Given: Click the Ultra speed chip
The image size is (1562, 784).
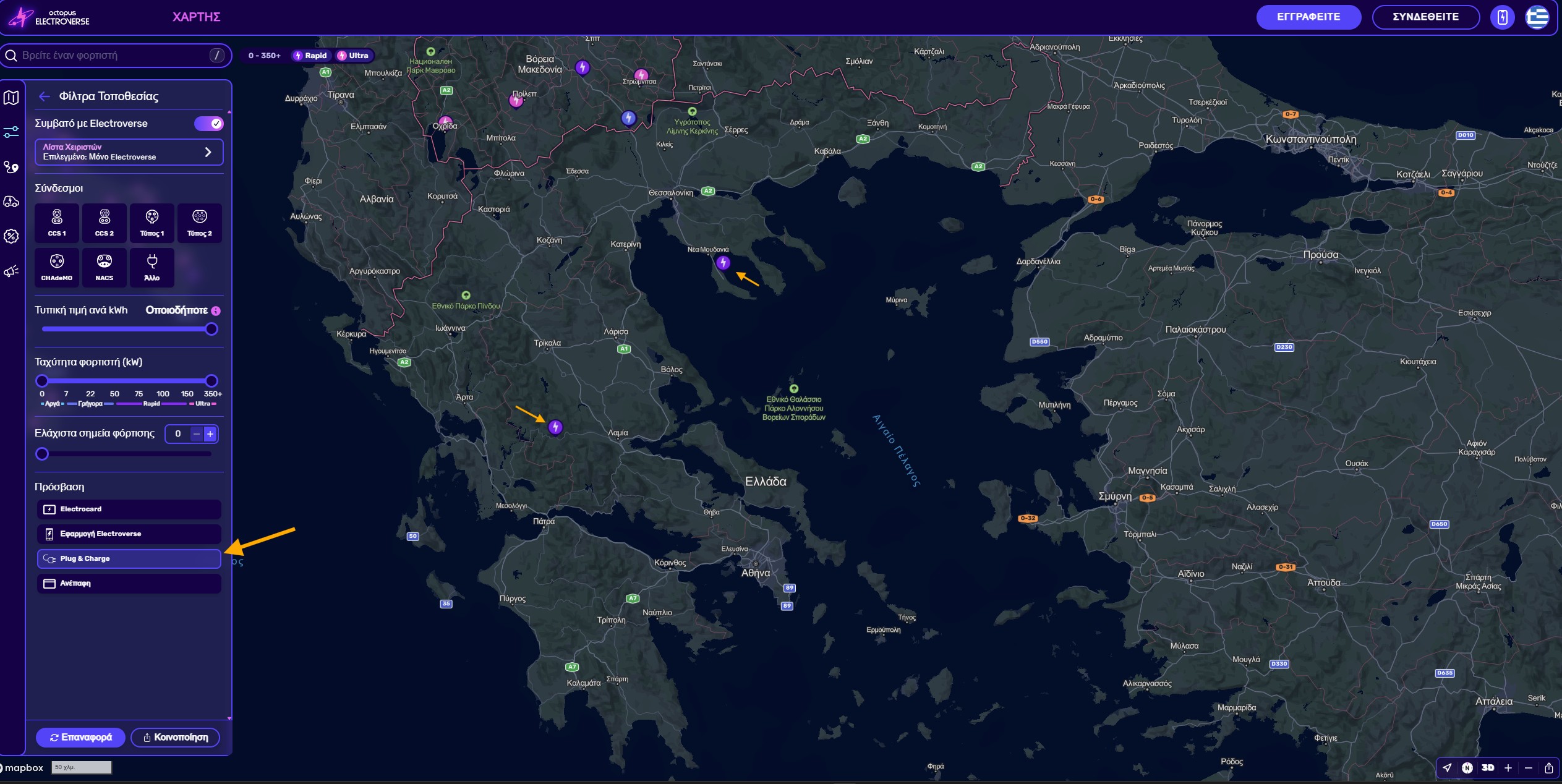Looking at the screenshot, I should 353,56.
